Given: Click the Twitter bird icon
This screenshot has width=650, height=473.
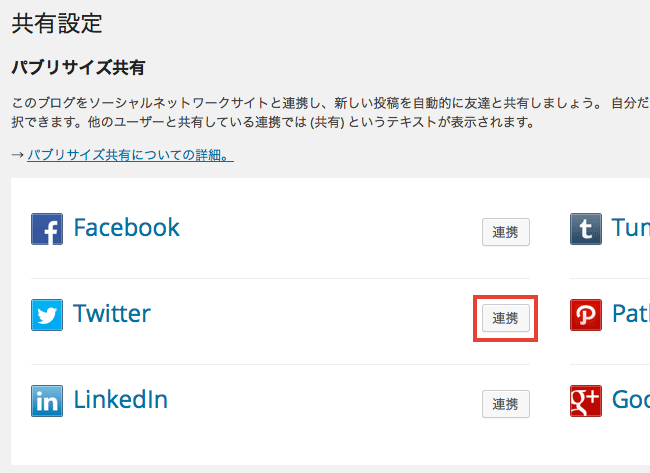Looking at the screenshot, I should tap(47, 315).
